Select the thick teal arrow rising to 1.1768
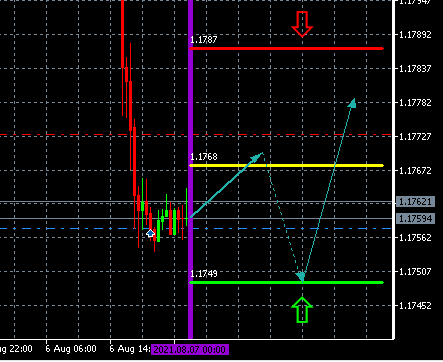 point(227,185)
